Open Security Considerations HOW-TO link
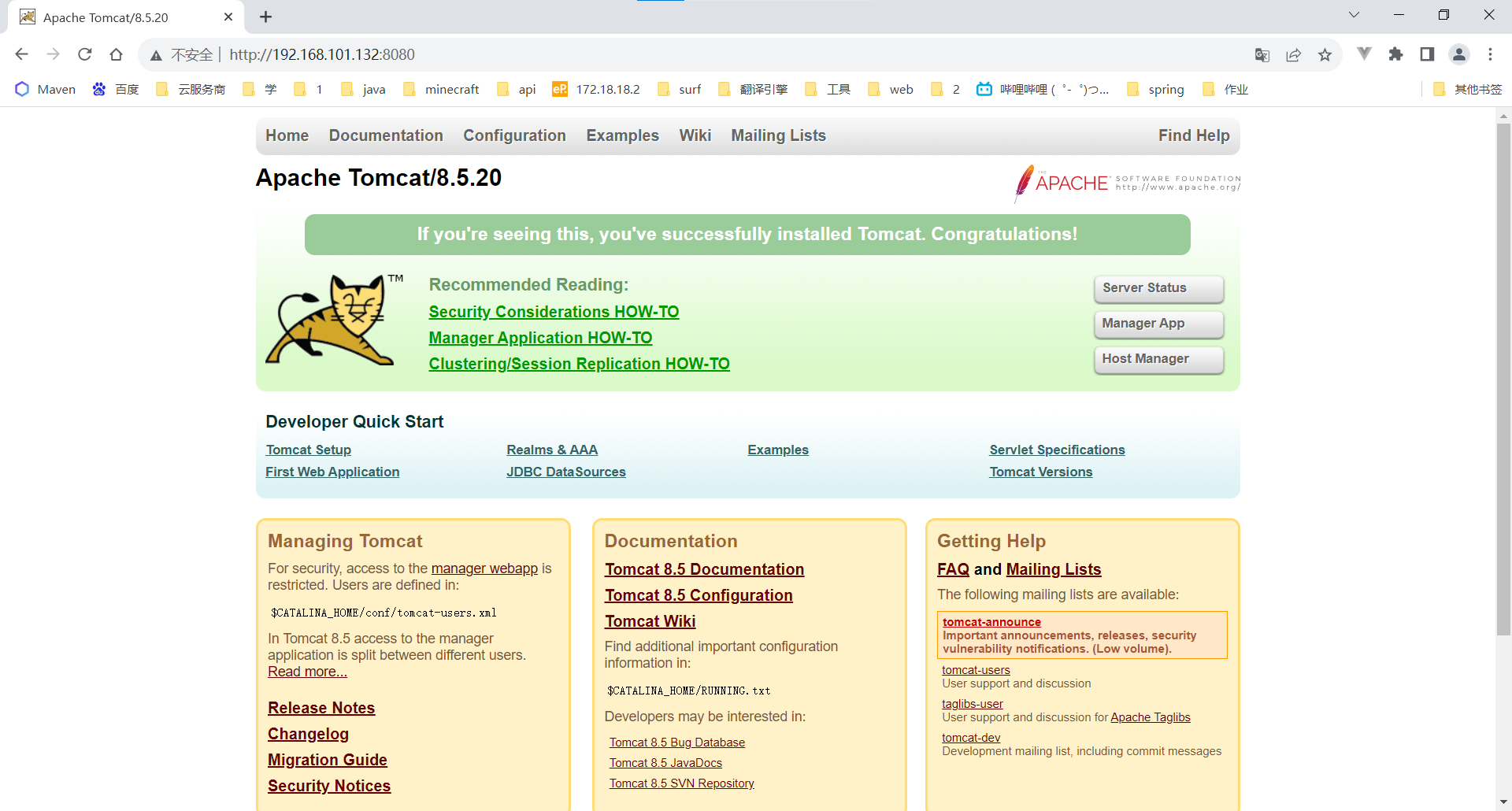Viewport: 1512px width, 811px height. [554, 312]
